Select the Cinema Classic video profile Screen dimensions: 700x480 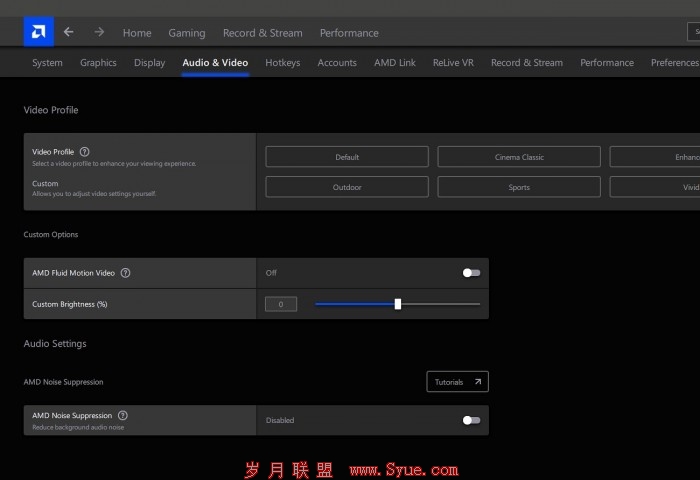[x=519, y=157]
